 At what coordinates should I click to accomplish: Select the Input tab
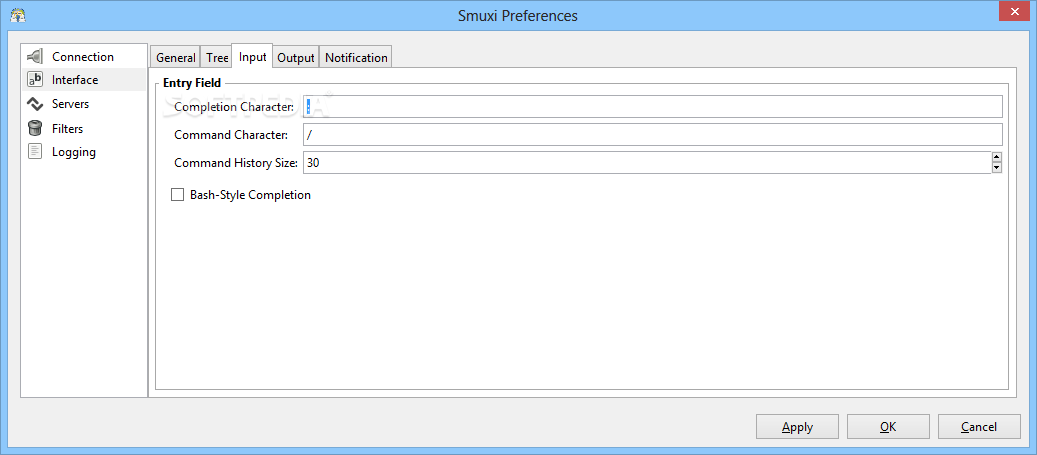tap(252, 56)
